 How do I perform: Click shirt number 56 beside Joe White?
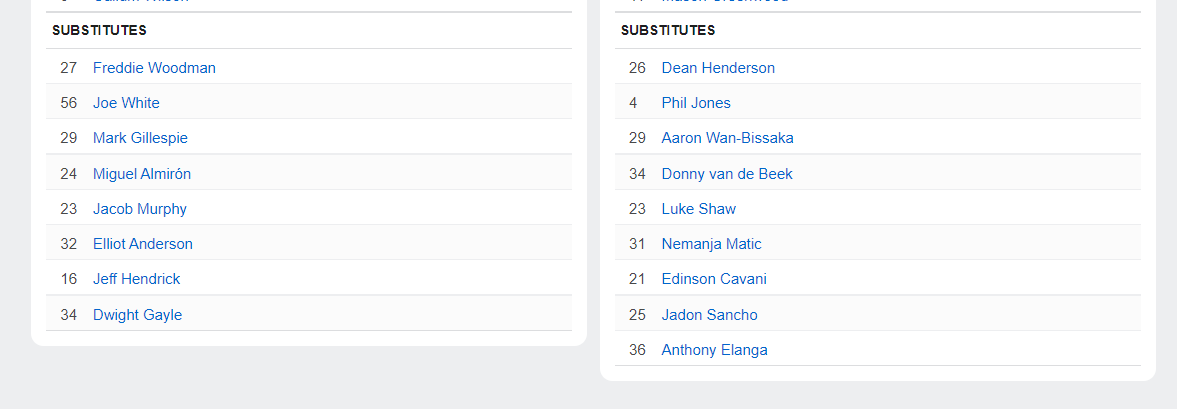point(68,103)
